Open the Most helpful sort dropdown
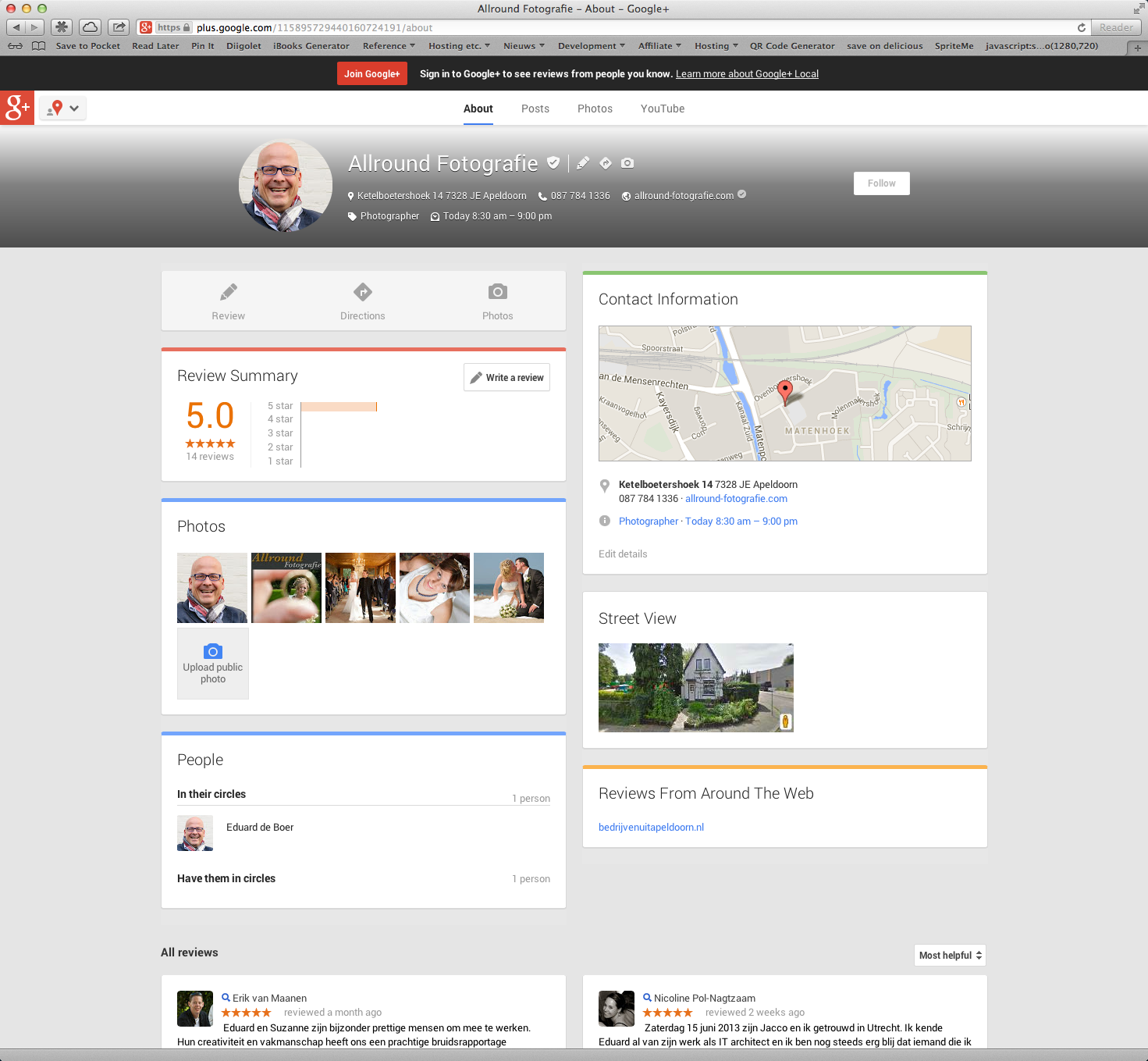The image size is (1148, 1061). click(950, 955)
